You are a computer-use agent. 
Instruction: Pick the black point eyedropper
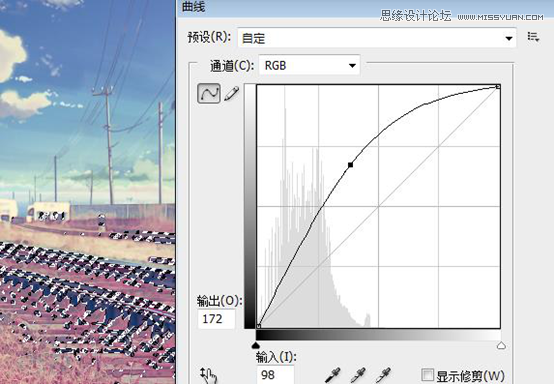pyautogui.click(x=333, y=375)
